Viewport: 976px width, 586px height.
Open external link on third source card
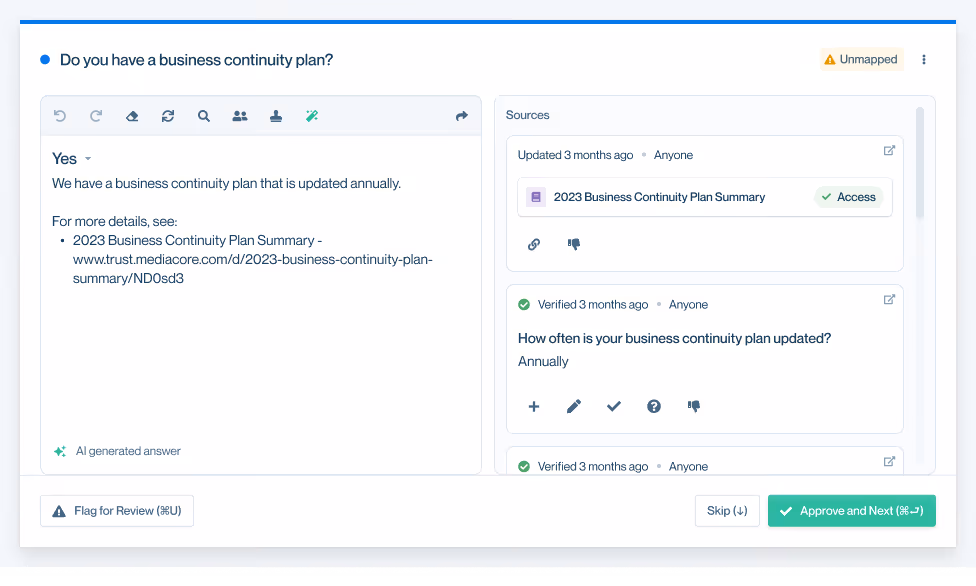[889, 461]
